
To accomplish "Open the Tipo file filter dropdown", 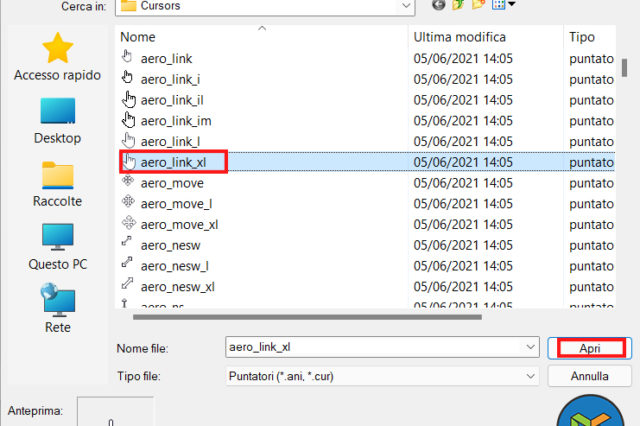I will [530, 376].
